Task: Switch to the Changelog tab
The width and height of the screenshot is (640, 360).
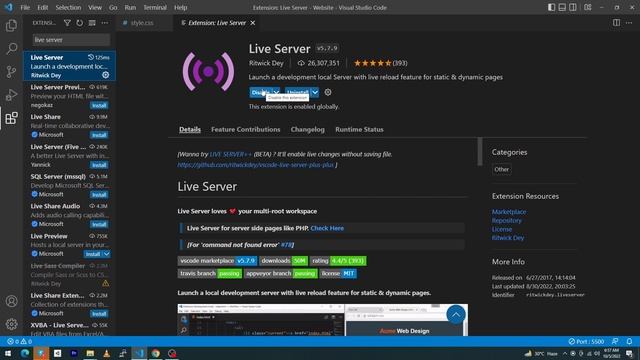Action: [307, 129]
